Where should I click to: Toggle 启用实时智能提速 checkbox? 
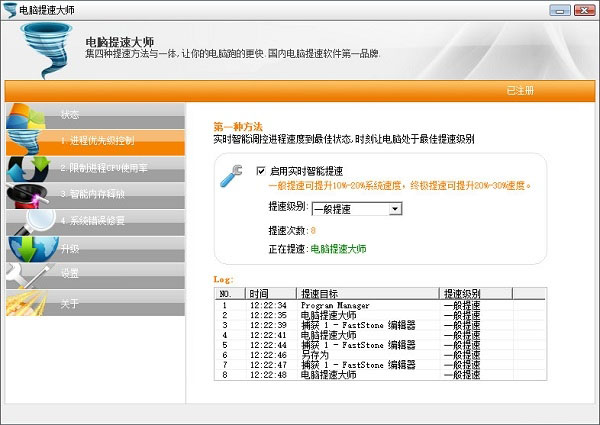(261, 171)
